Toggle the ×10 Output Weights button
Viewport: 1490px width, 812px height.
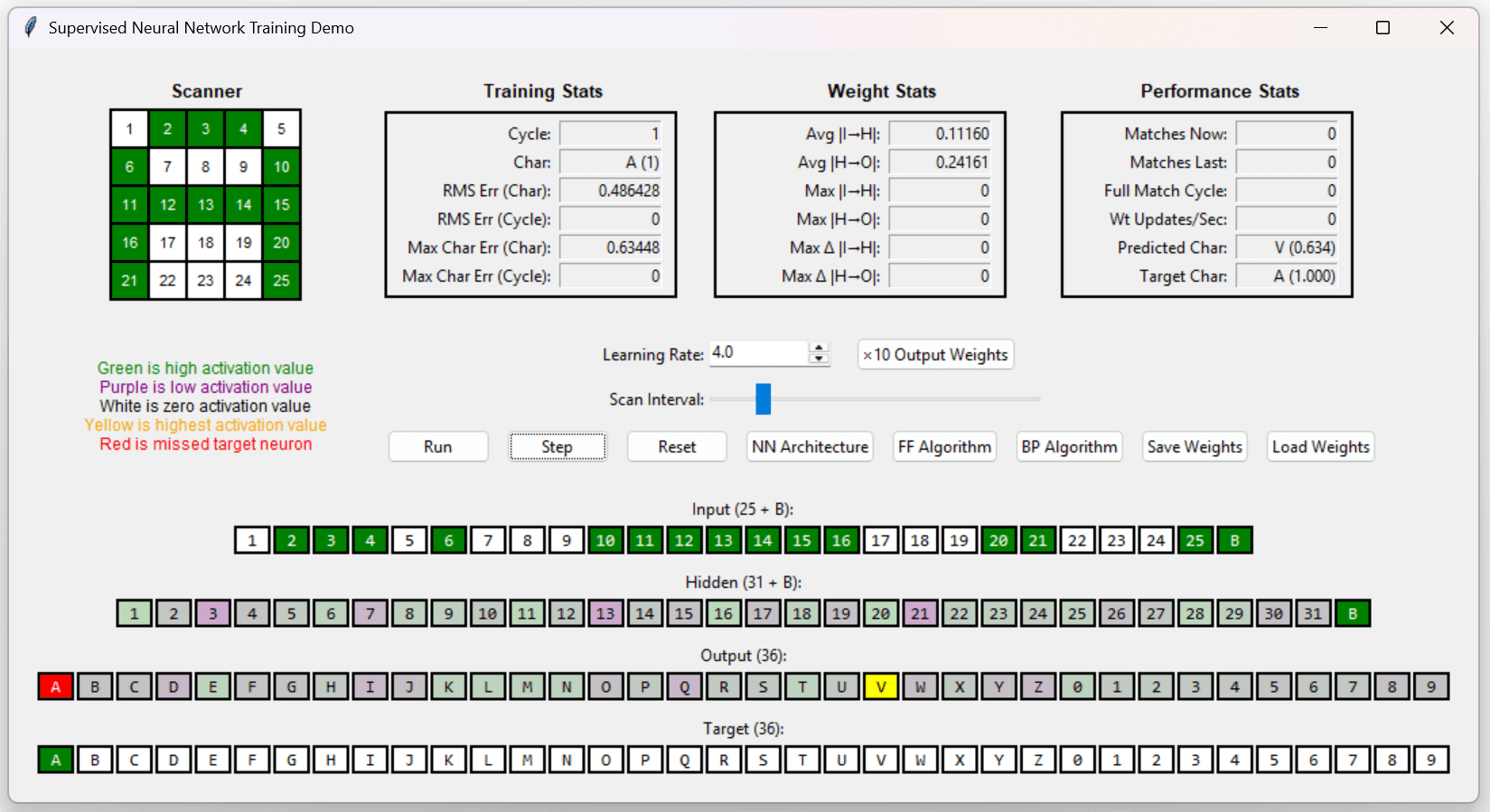(935, 355)
